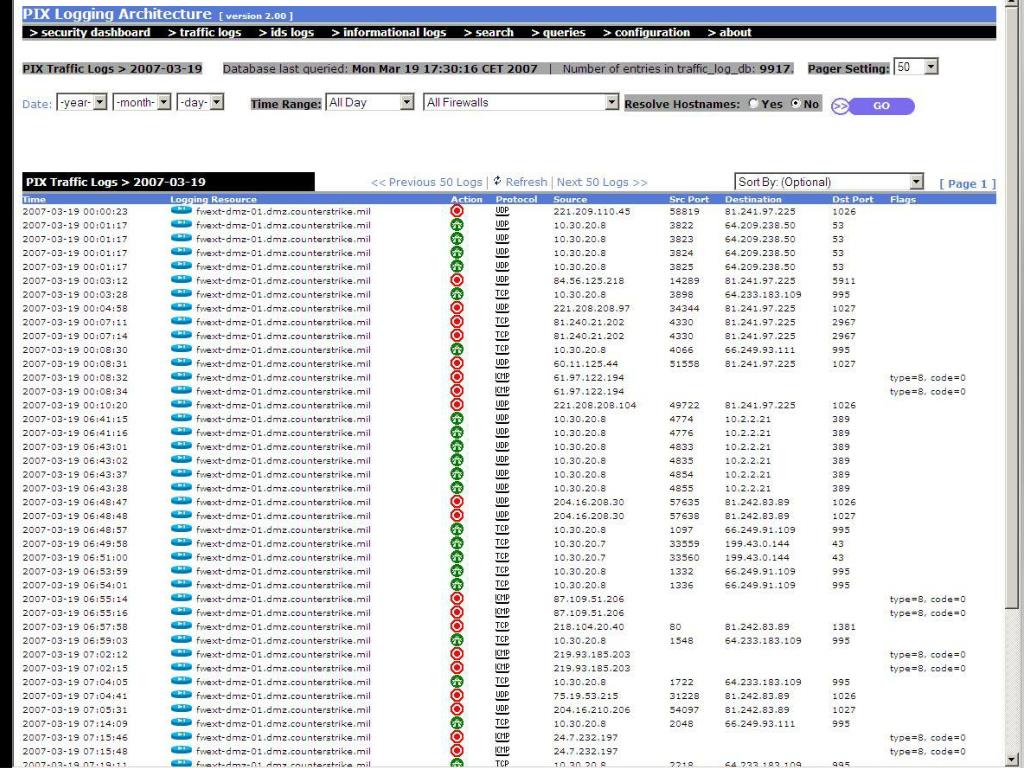Click the vertical scrollbar down arrow
This screenshot has height=768, width=1024.
(x=1012, y=761)
